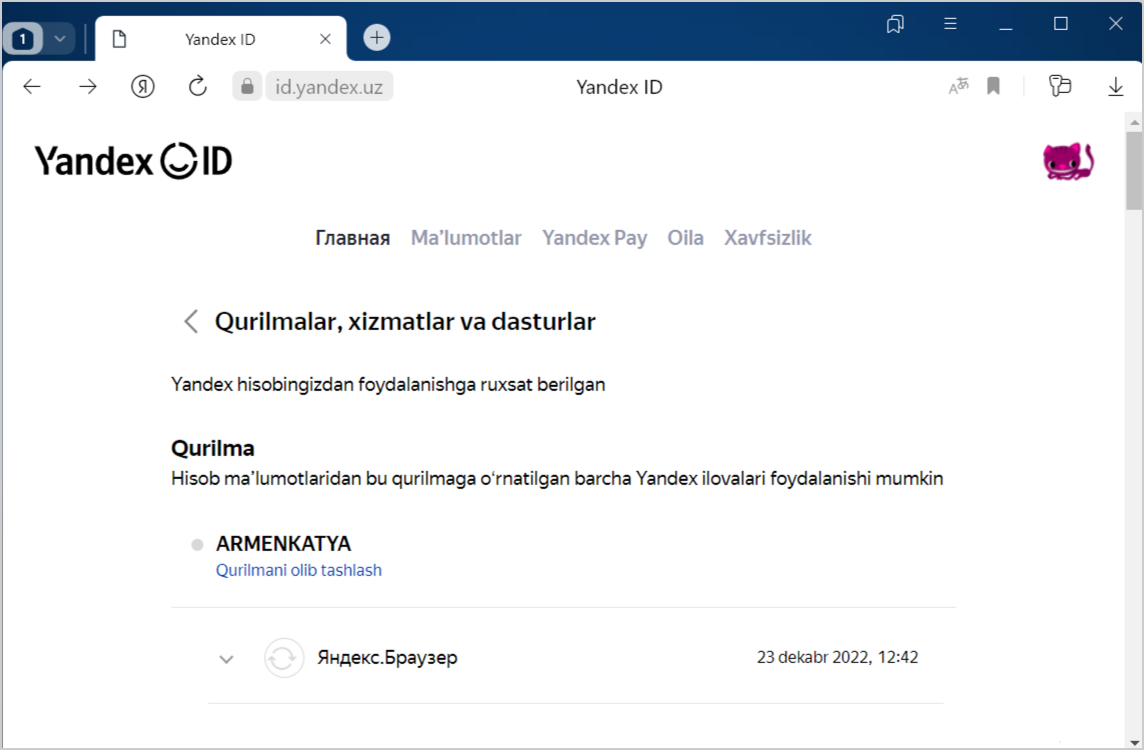Reload the page with the refresh icon
Screen dimensions: 1144x750
(x=198, y=87)
